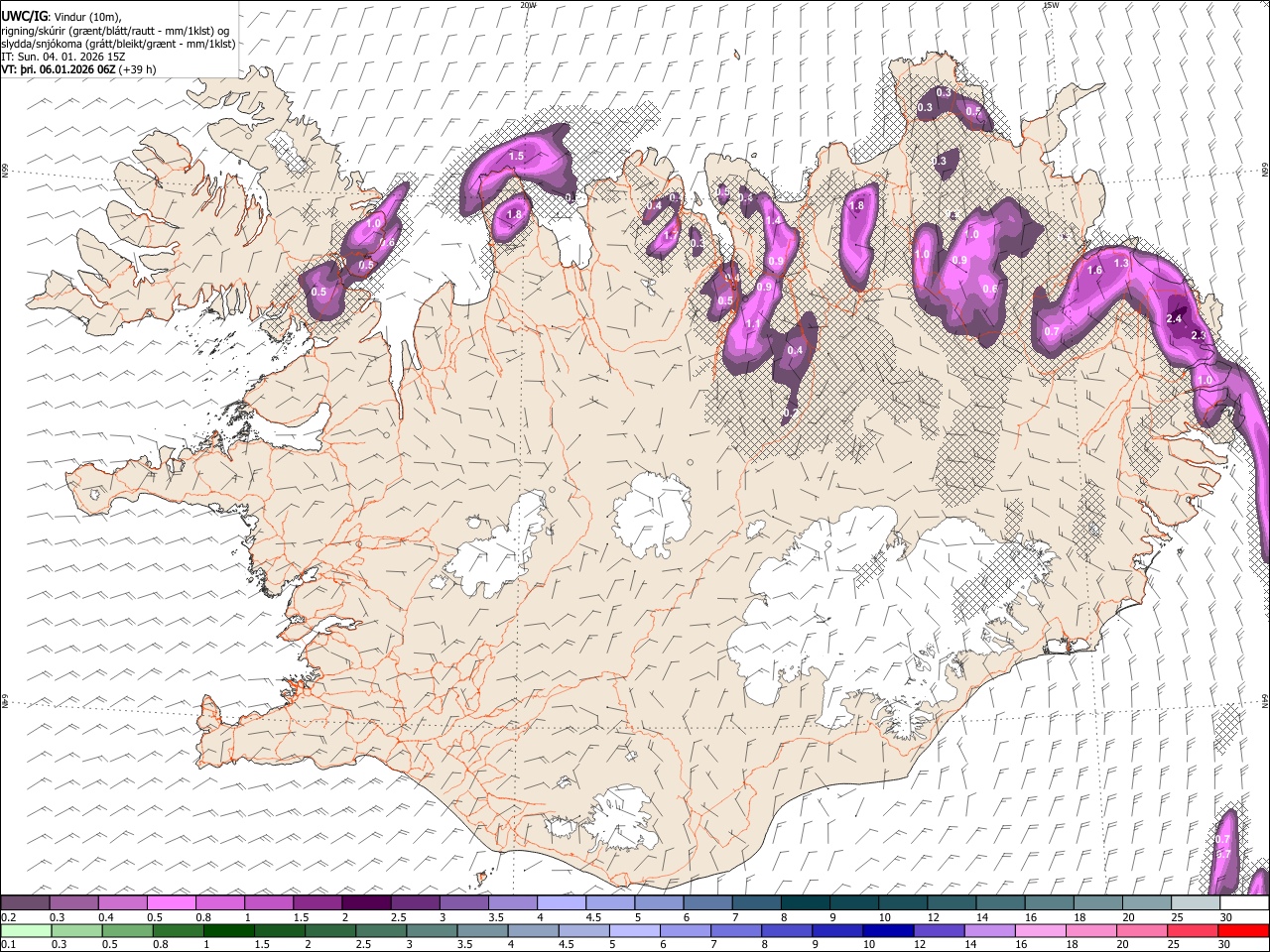Click the bright pink upper-row swatch between 0.5 and 0.8
Viewport: 1270px width, 952px height.
coord(171,902)
